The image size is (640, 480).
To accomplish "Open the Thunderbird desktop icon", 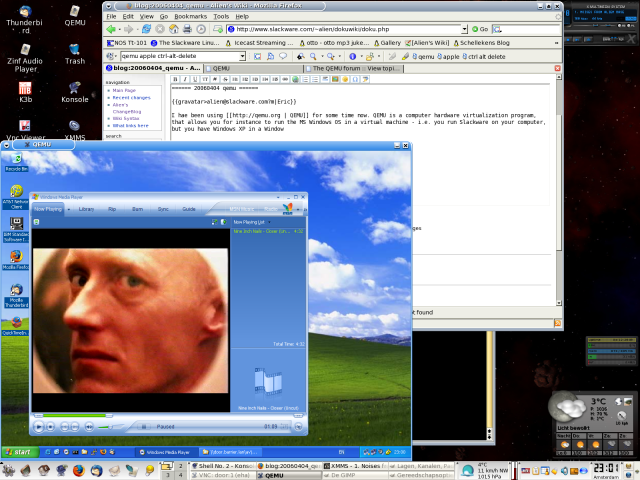I will [24, 19].
